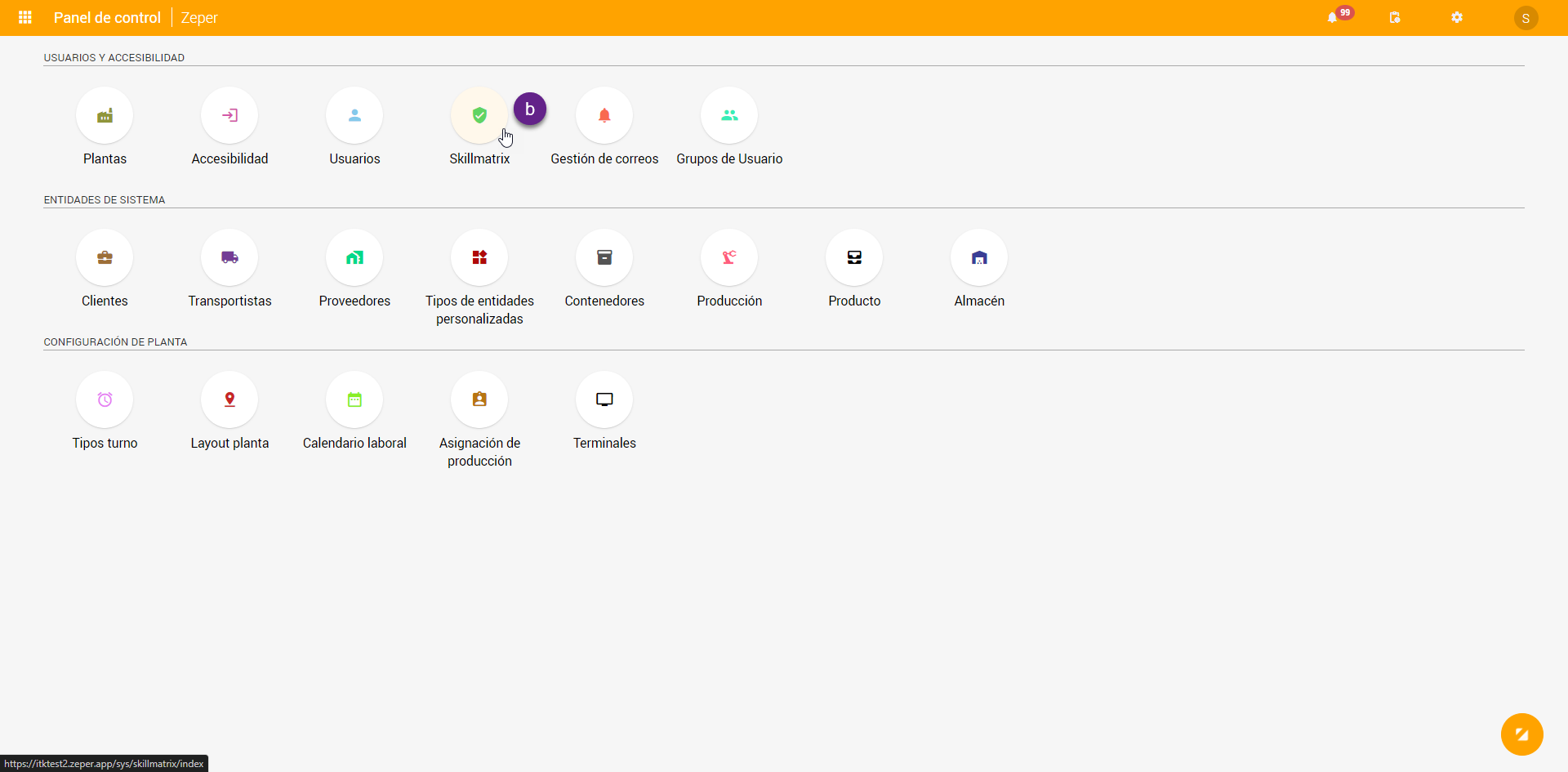The height and width of the screenshot is (772, 1568).
Task: Click the Layout planta label
Action: [x=229, y=443]
